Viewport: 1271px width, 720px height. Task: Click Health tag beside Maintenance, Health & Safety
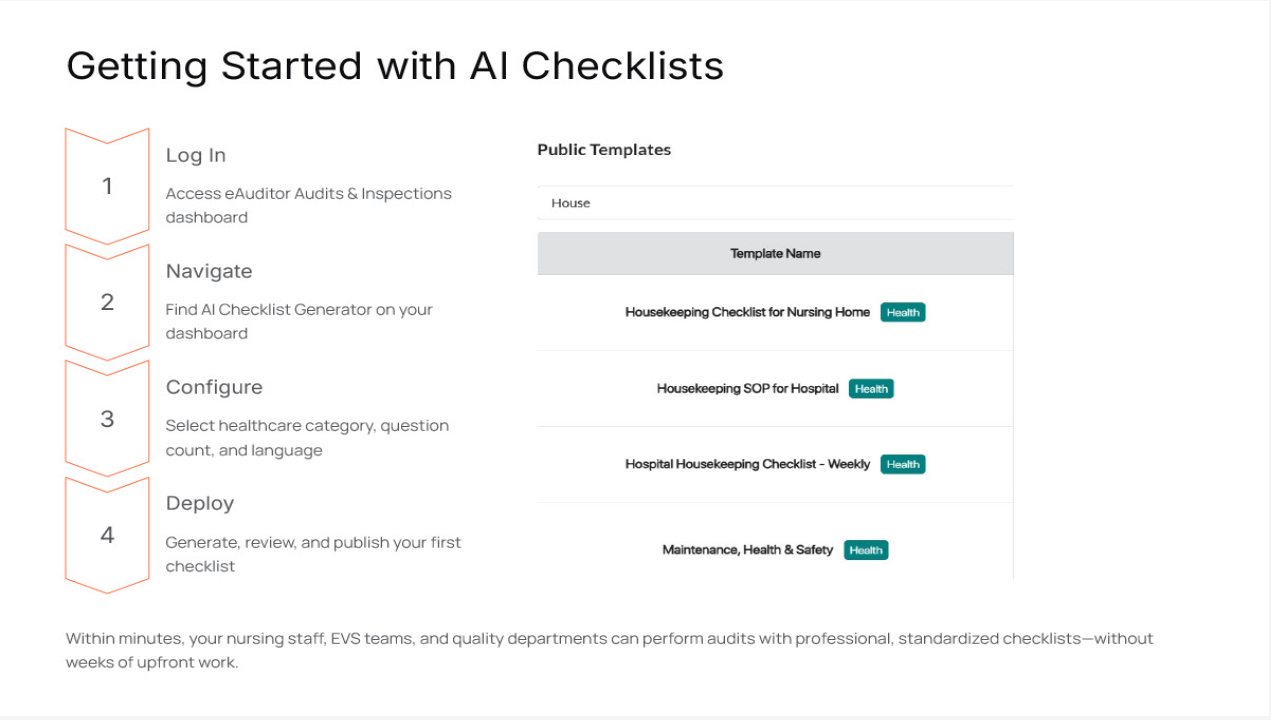point(866,550)
